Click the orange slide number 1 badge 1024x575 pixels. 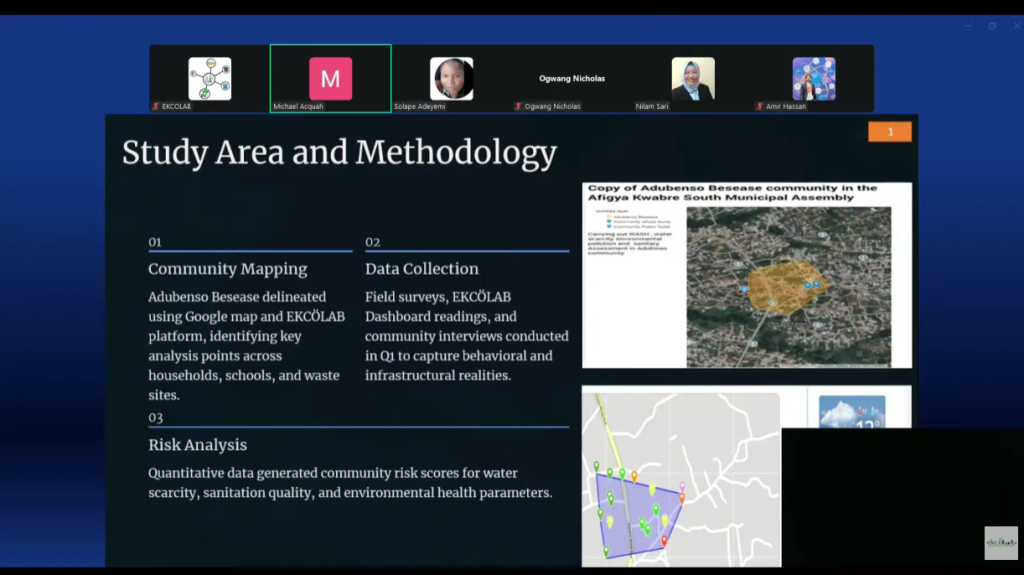tap(889, 132)
